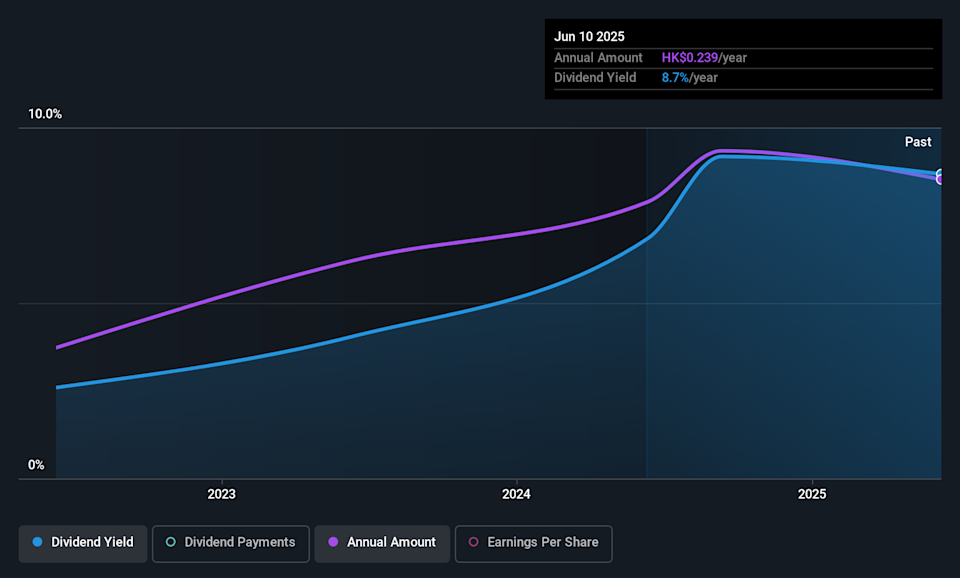Click the 10.0% y-axis label
Viewport: 960px width, 578px height.
[44, 114]
